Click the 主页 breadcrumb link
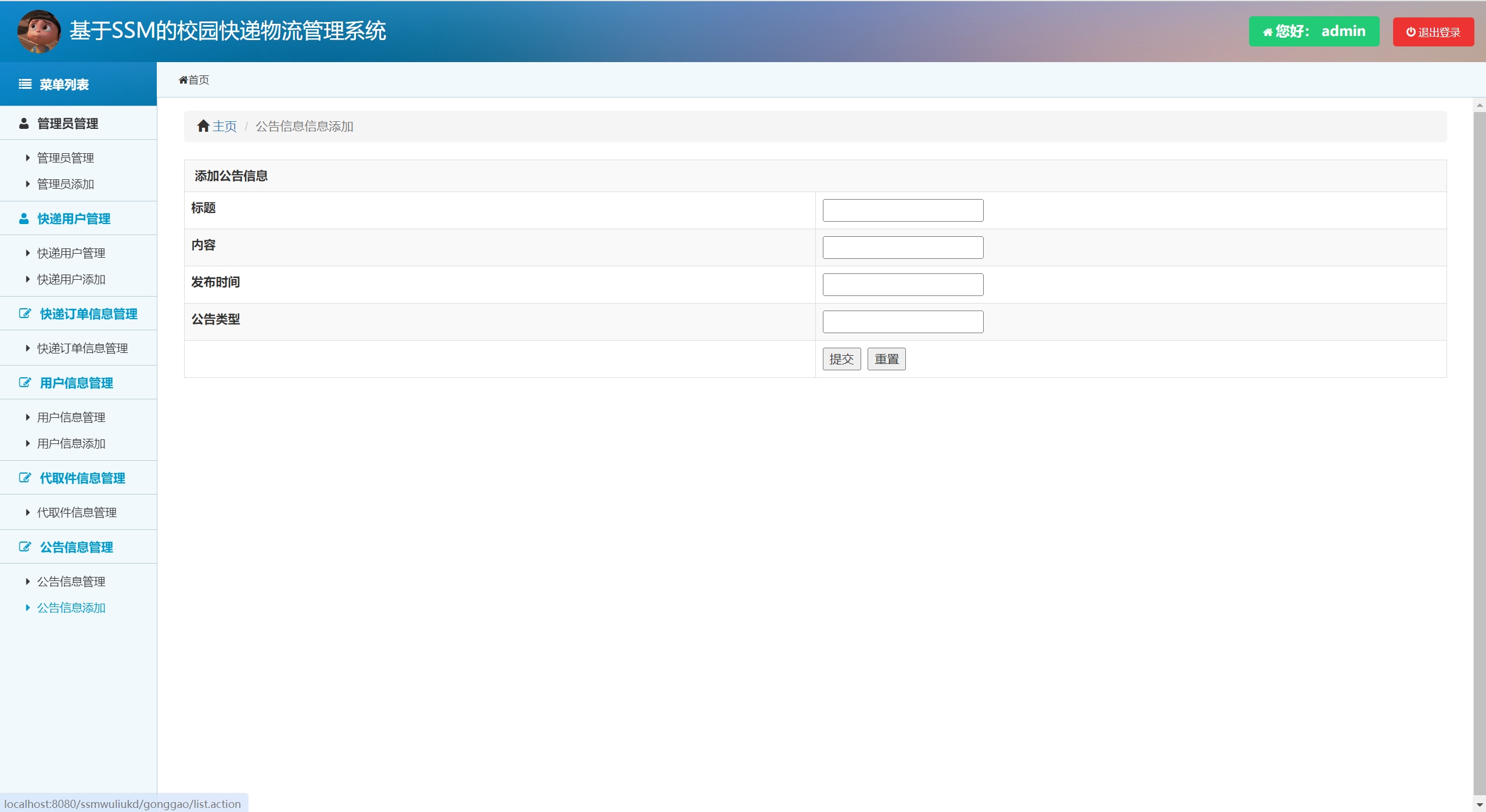Image resolution: width=1486 pixels, height=812 pixels. point(225,127)
